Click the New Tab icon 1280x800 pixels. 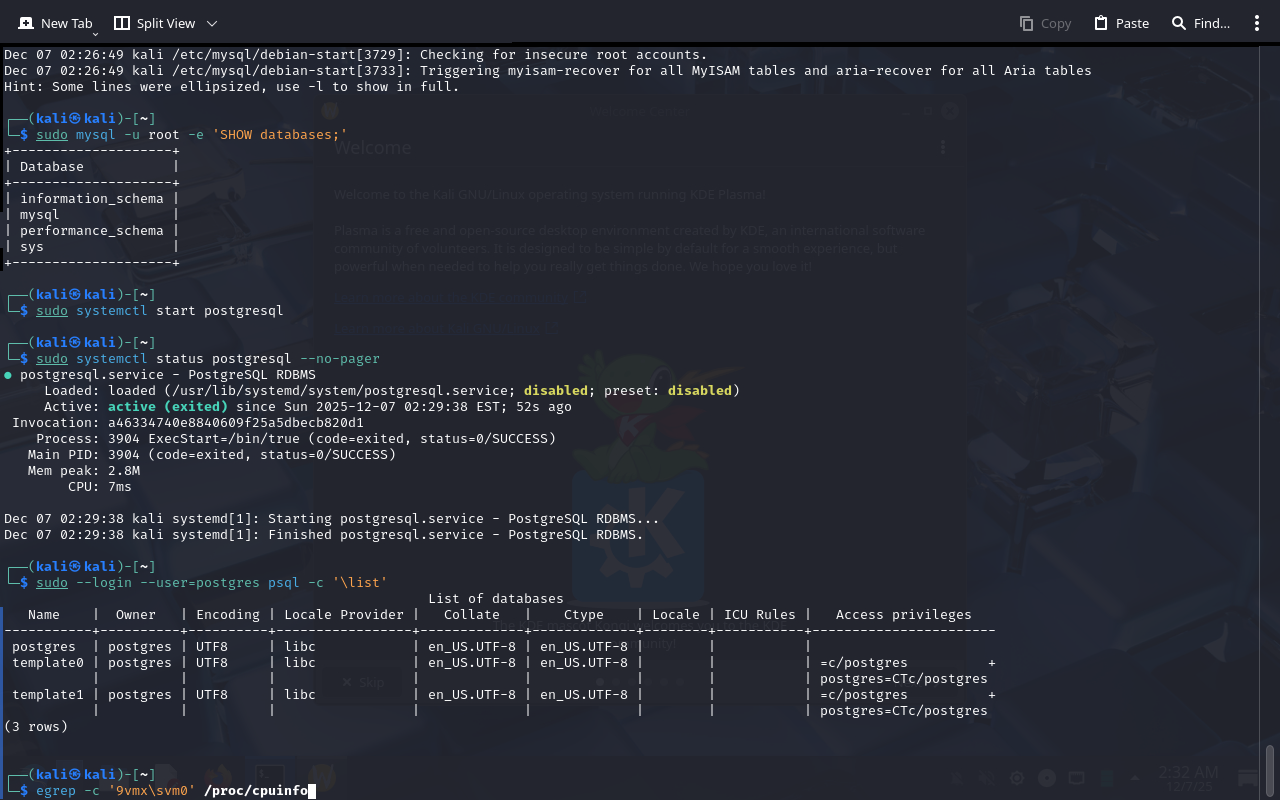coord(26,23)
